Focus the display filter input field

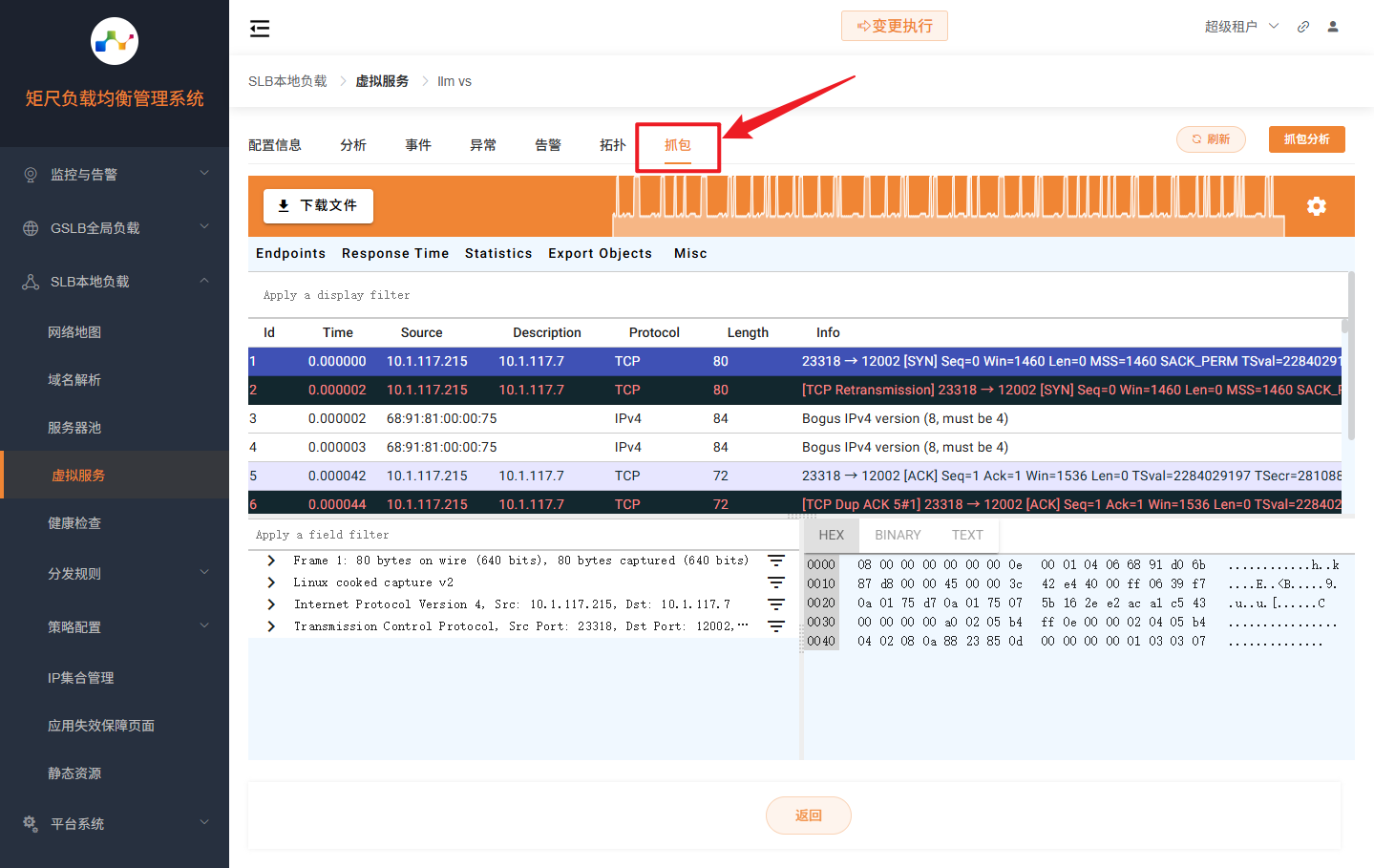(x=797, y=295)
